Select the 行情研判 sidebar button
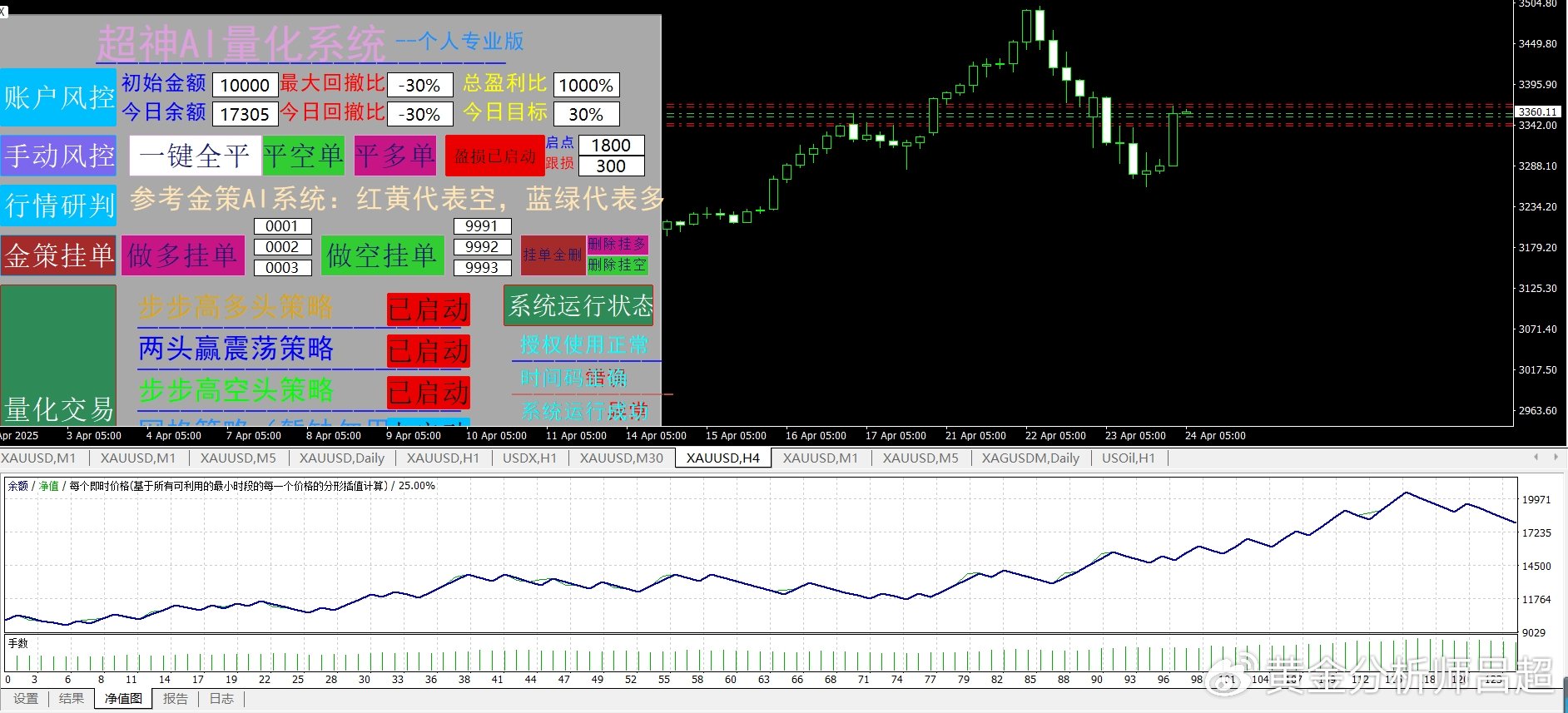The width and height of the screenshot is (1568, 713). (58, 205)
